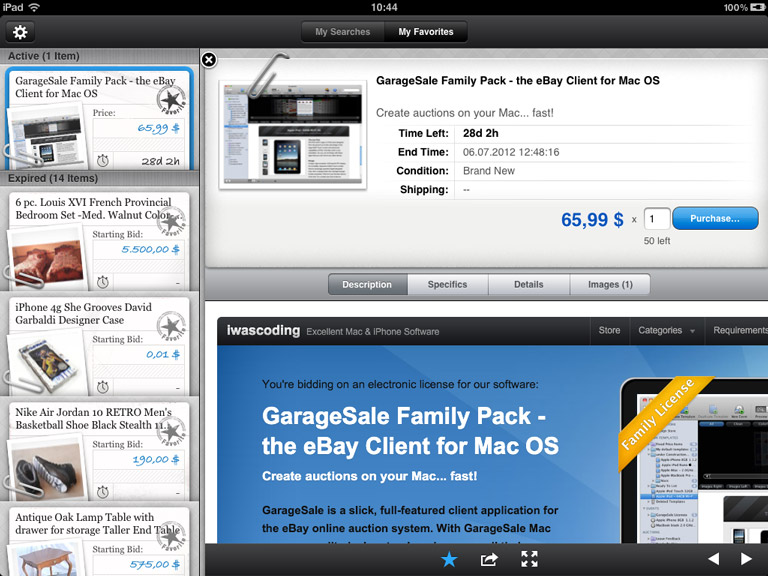The image size is (768, 576).
Task: Toggle the blue favorite star in bottom toolbar
Action: pyautogui.click(x=449, y=559)
